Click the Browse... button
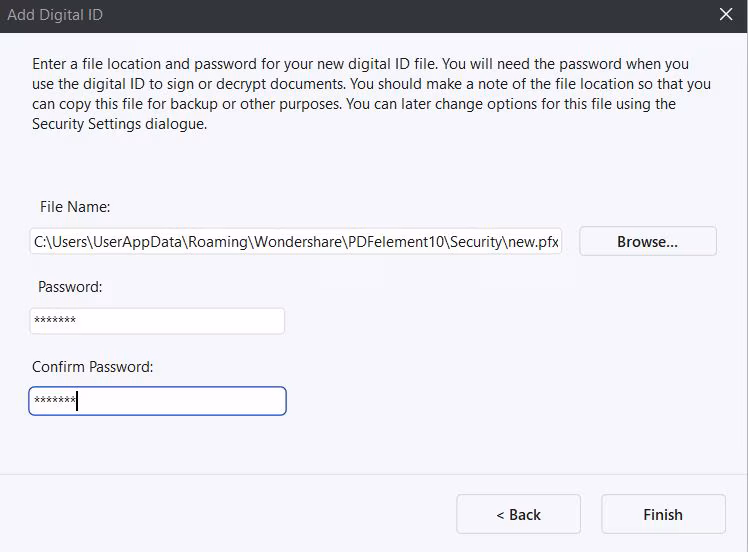748x552 pixels. point(647,241)
